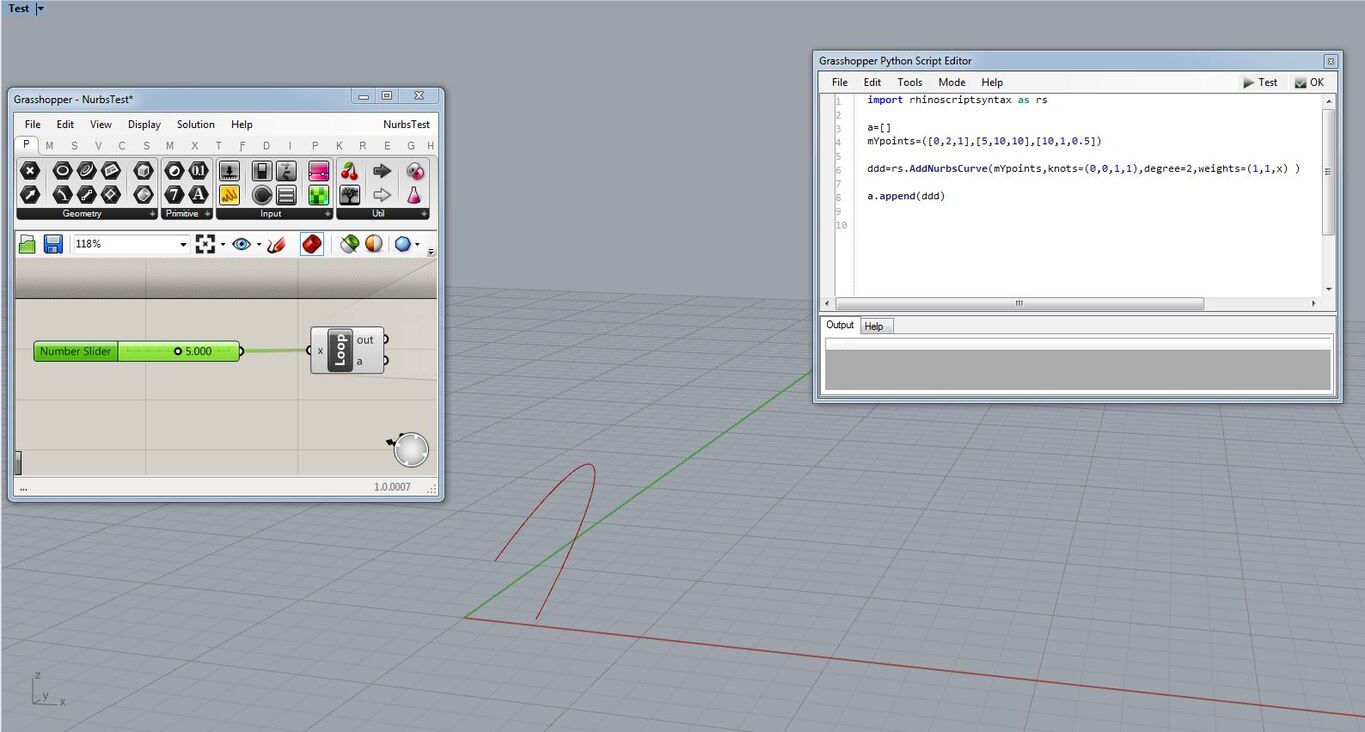The image size is (1365, 732).
Task: Select the tree icon in Util panel
Action: point(349,194)
